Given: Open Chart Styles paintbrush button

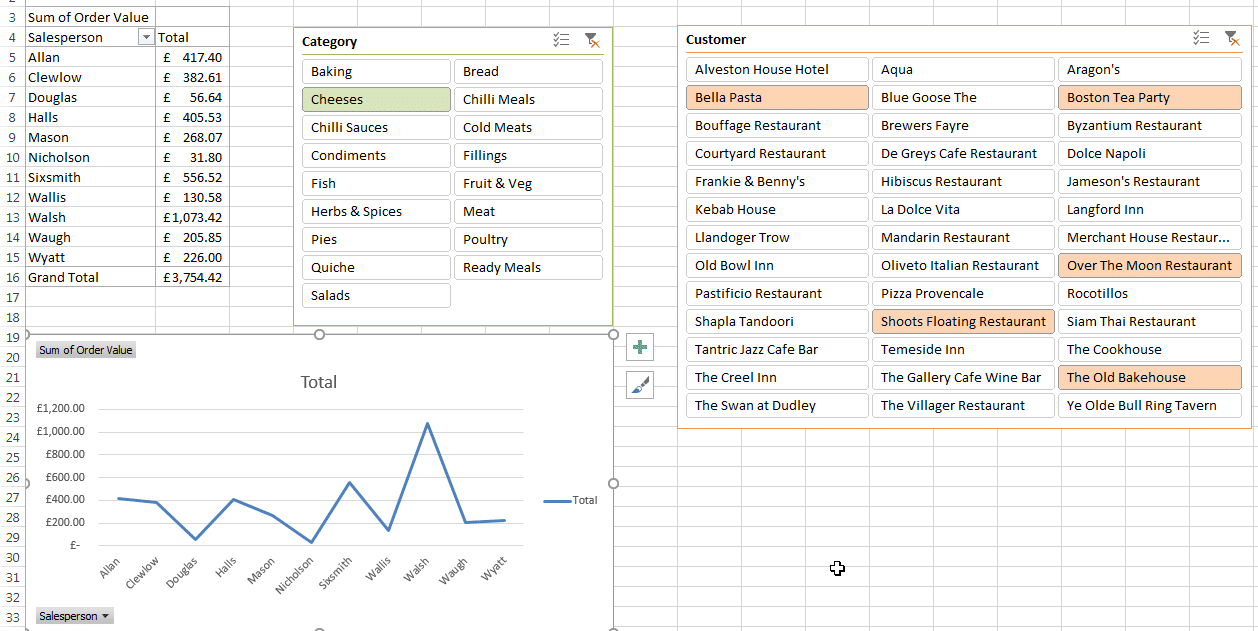Looking at the screenshot, I should [639, 385].
